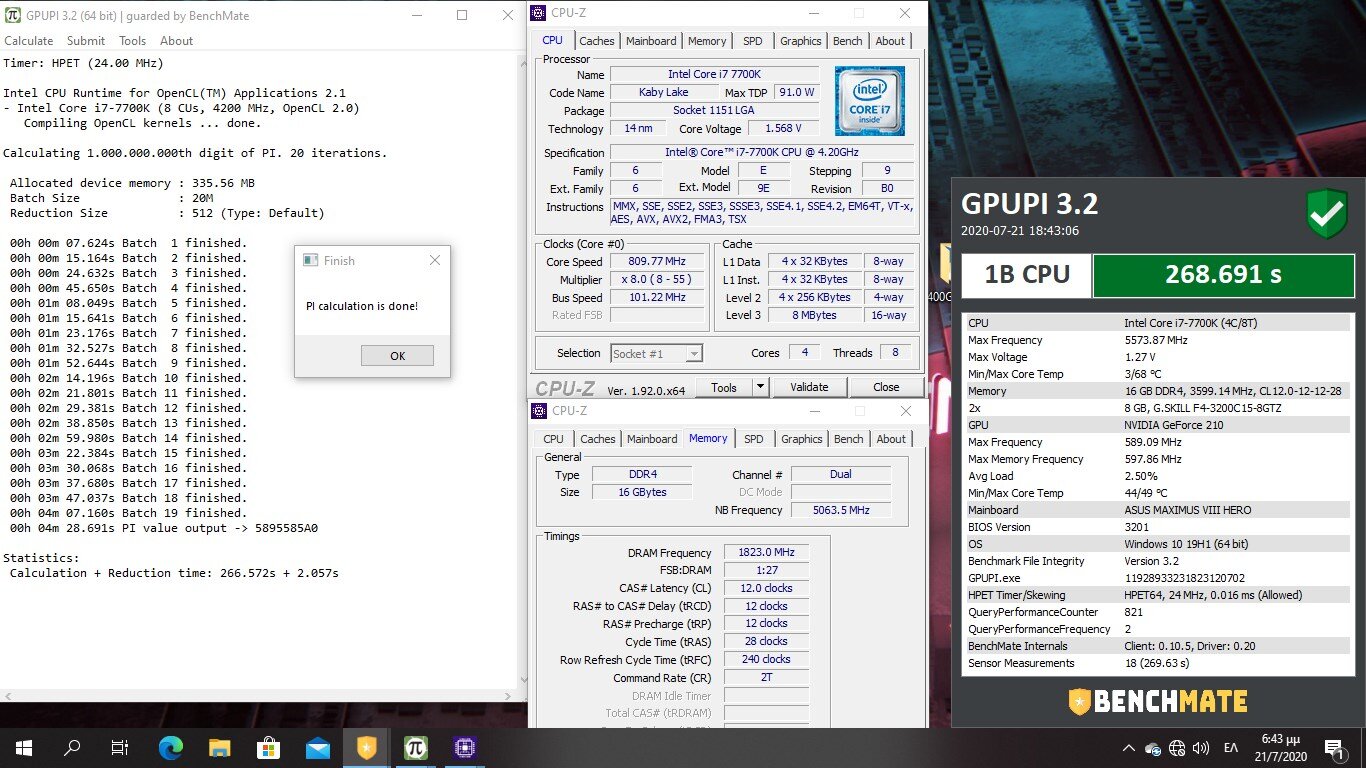The width and height of the screenshot is (1366, 768).
Task: Click the NB Frequency 5063.5 MHz field
Action: point(841,510)
